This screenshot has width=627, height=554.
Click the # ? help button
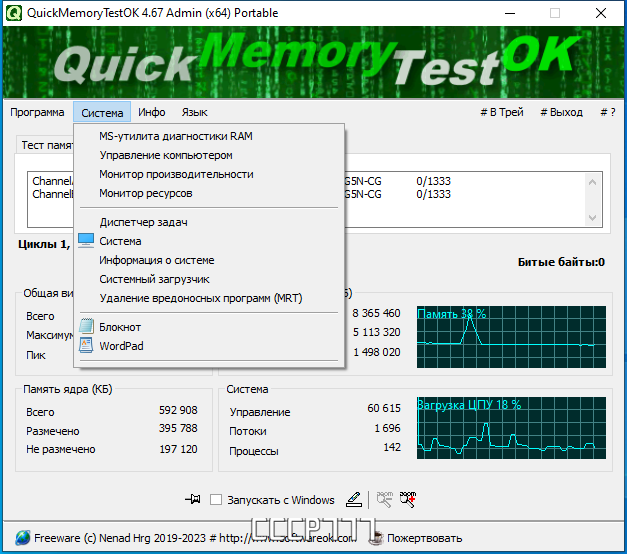tap(608, 112)
